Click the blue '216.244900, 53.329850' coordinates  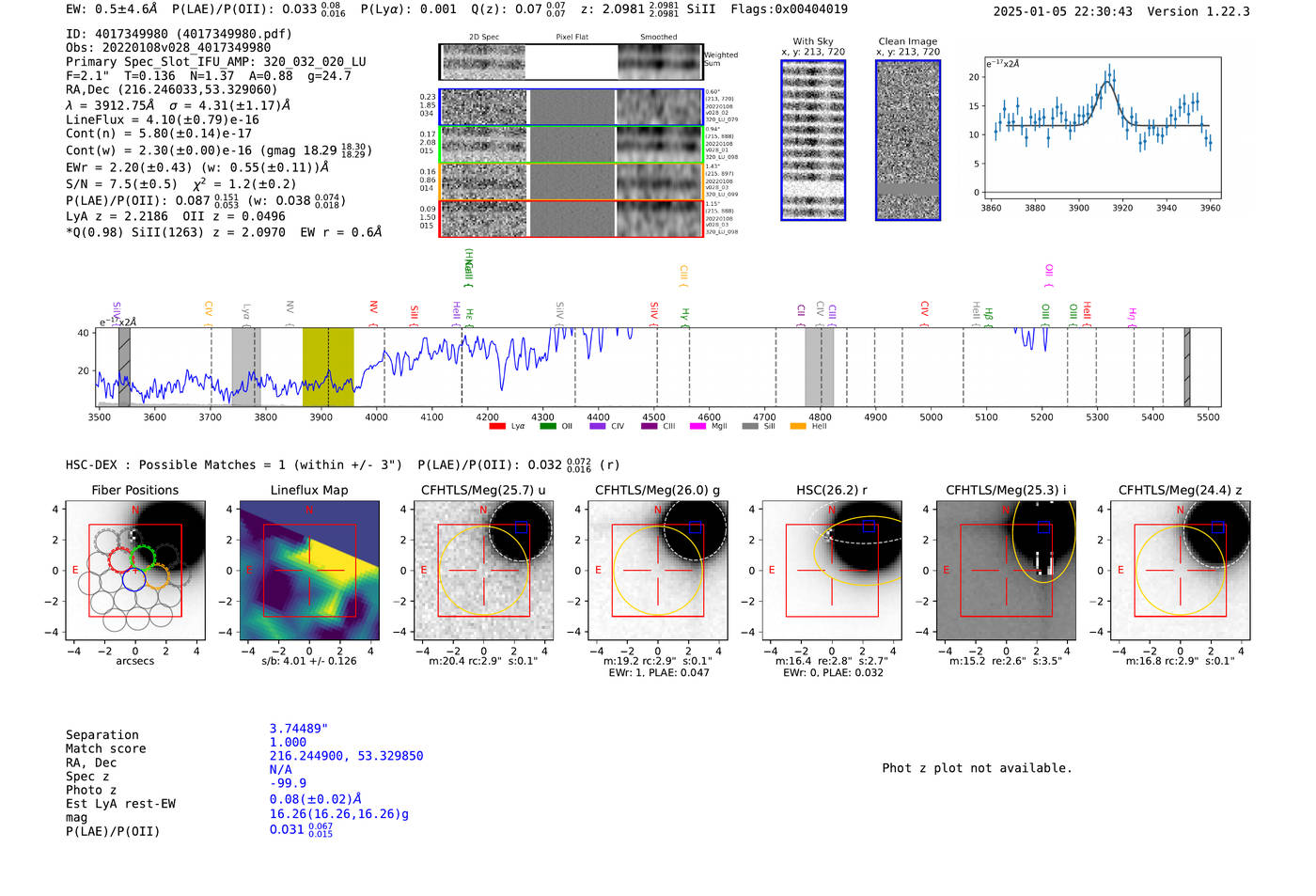click(346, 756)
